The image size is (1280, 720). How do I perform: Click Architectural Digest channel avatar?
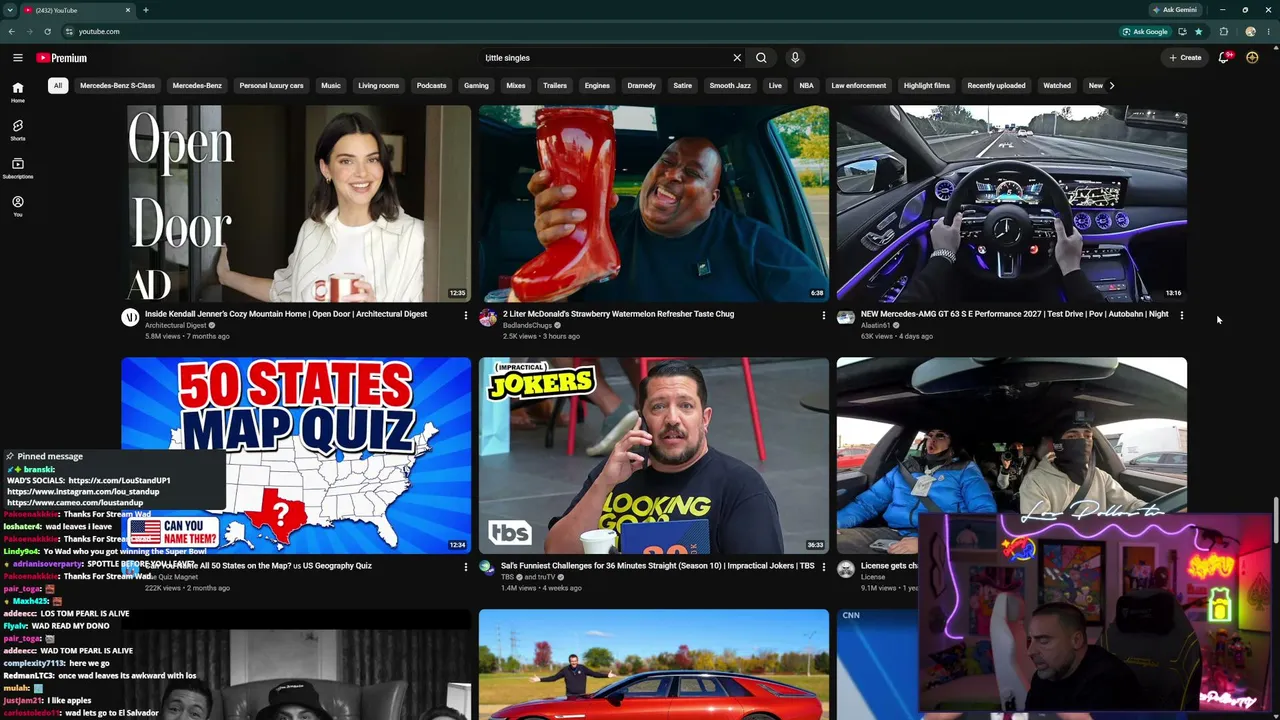pyautogui.click(x=130, y=318)
